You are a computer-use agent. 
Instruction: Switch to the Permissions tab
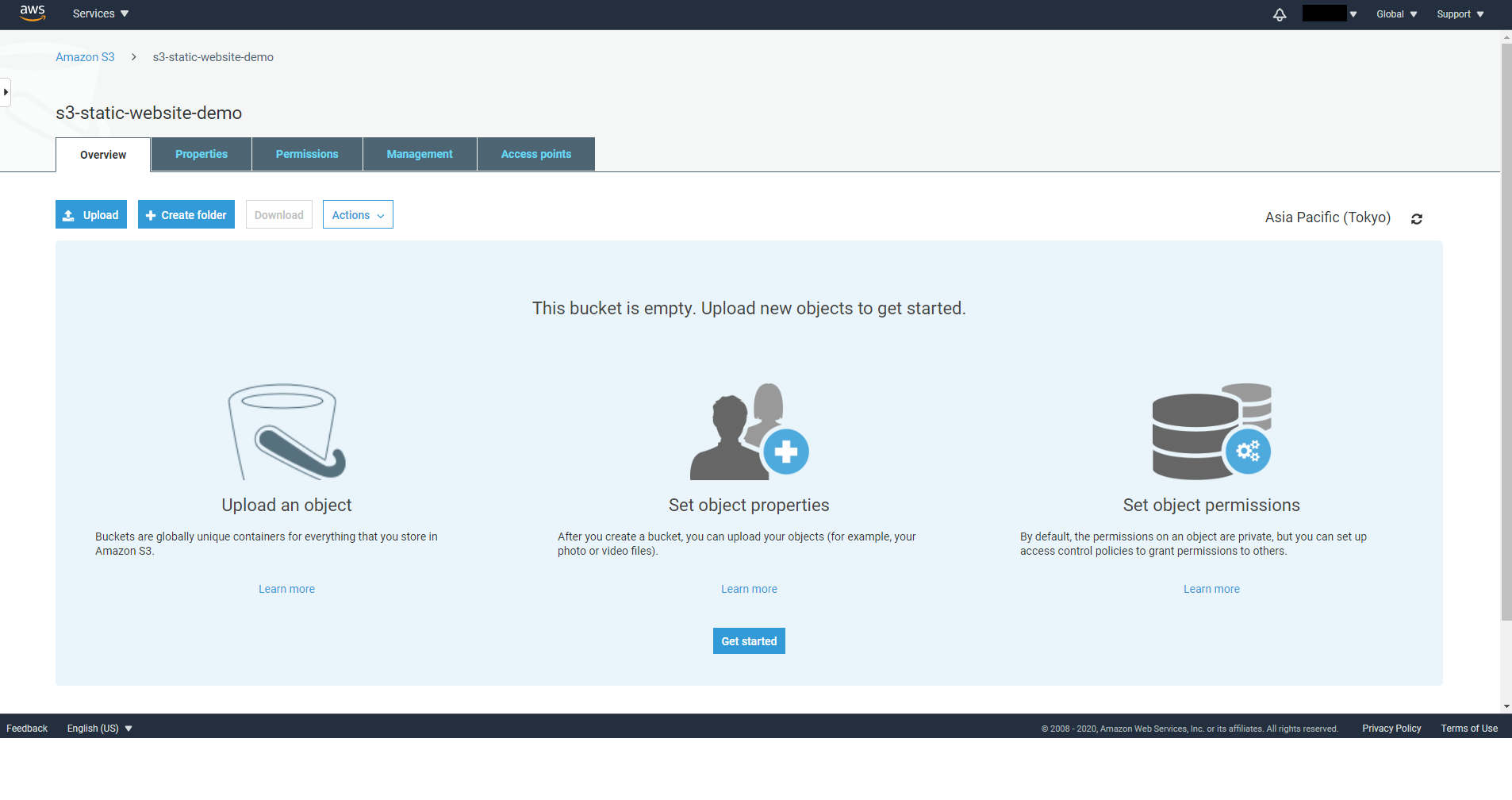[307, 154]
